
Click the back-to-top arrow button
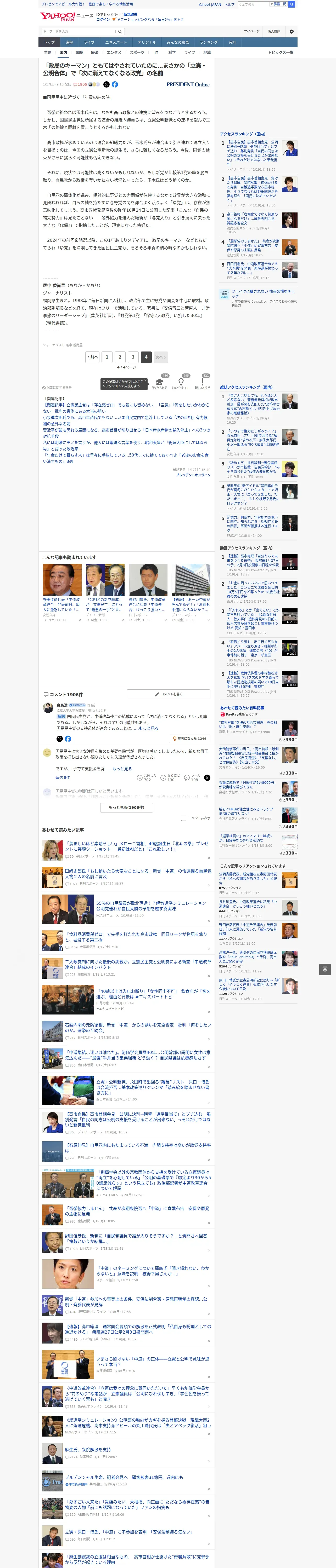[x=325, y=969]
